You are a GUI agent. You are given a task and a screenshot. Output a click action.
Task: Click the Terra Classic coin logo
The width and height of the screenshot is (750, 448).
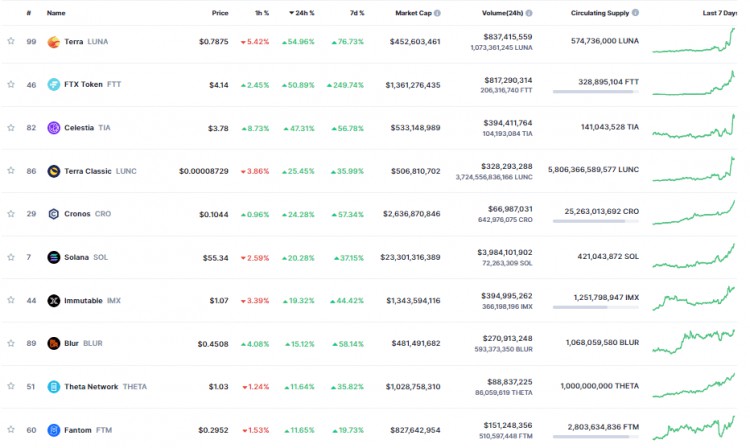click(54, 171)
